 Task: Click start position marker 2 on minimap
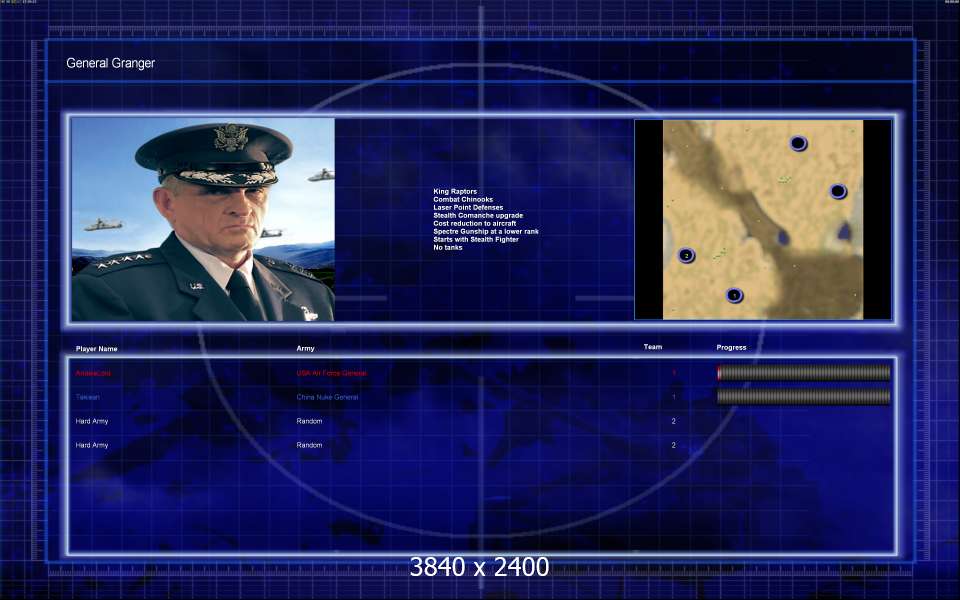point(686,255)
